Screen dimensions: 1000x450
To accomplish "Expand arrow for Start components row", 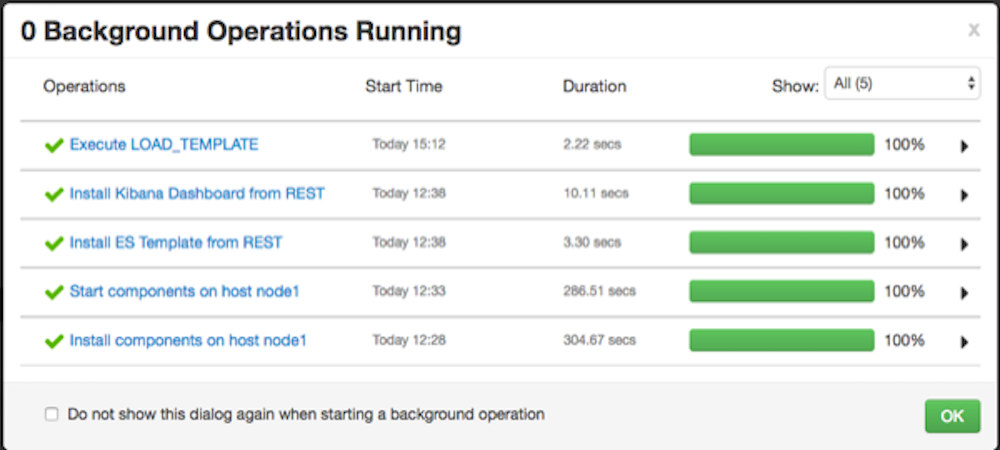I will [964, 293].
